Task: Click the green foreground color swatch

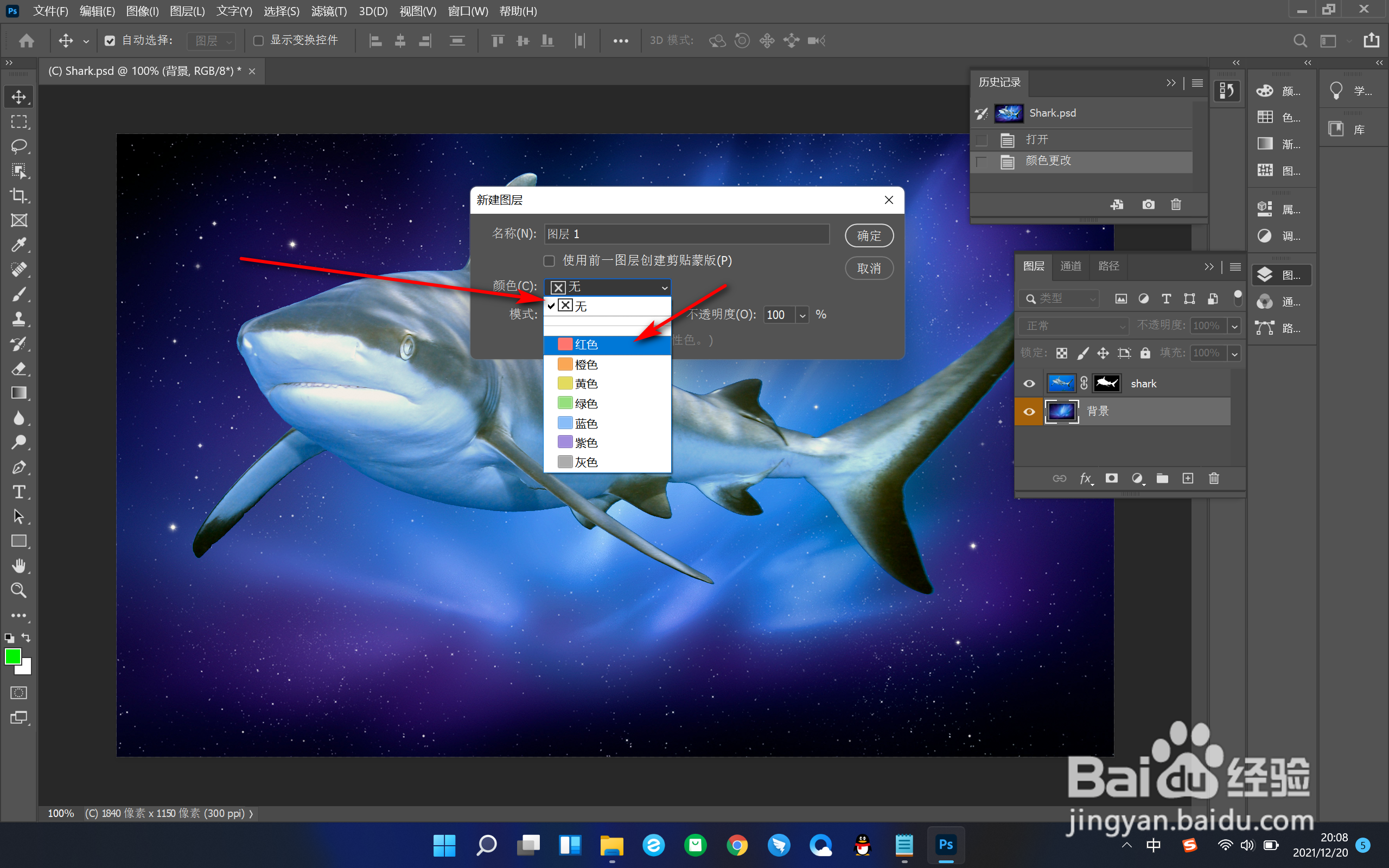Action: [12, 656]
